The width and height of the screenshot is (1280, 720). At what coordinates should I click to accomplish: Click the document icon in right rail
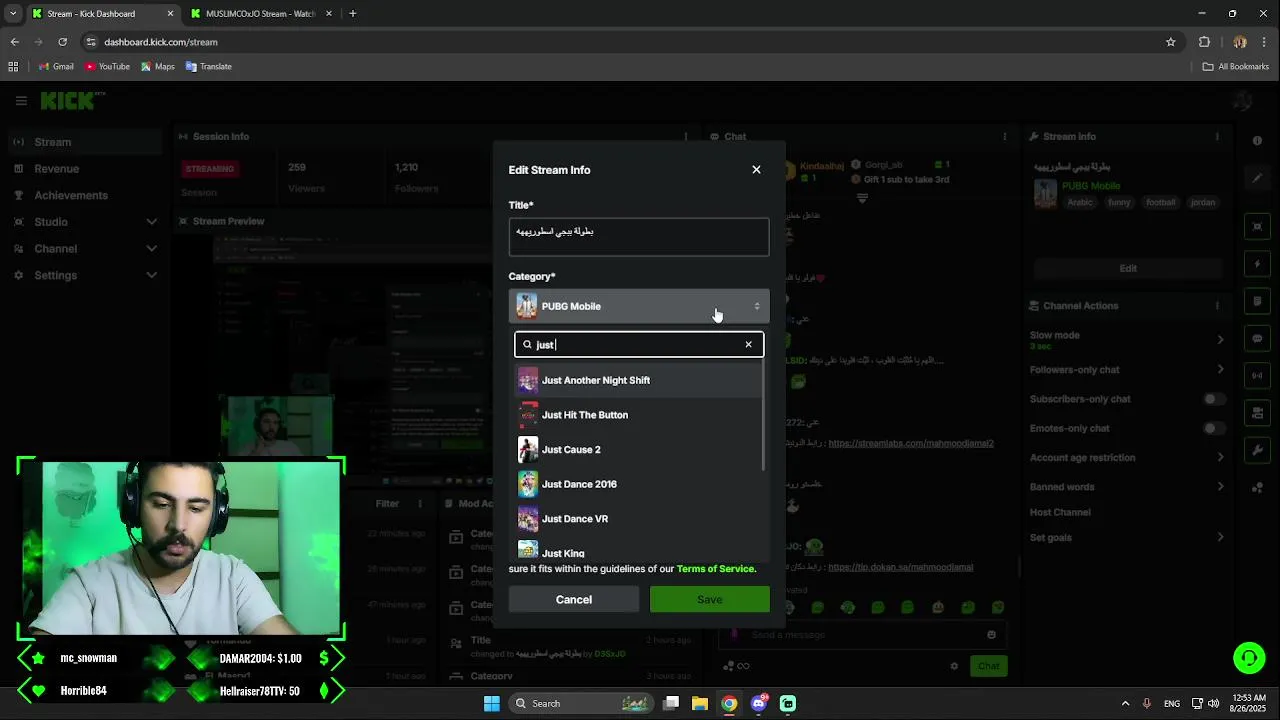1257,302
